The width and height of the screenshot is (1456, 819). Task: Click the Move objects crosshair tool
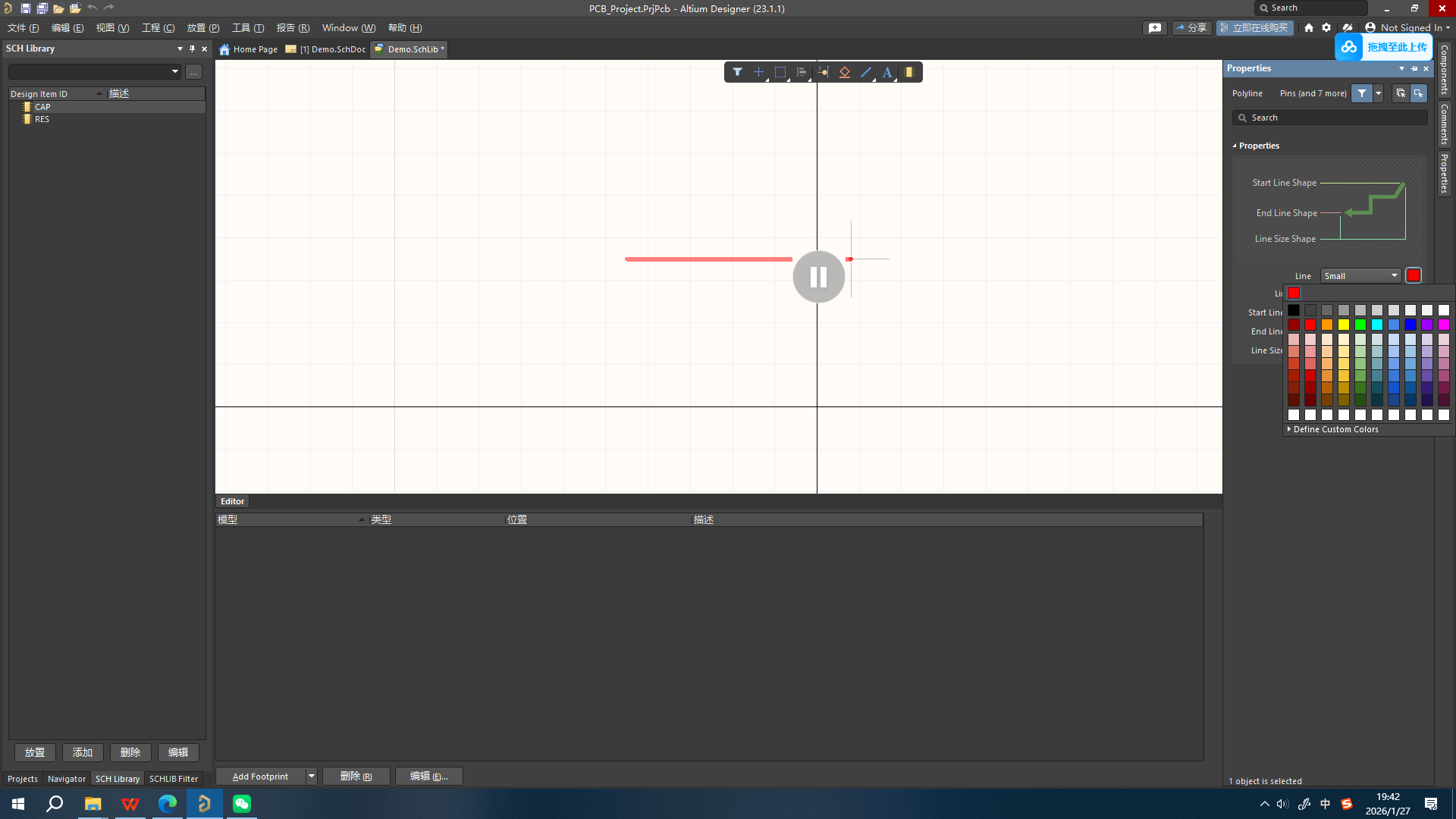[758, 72]
